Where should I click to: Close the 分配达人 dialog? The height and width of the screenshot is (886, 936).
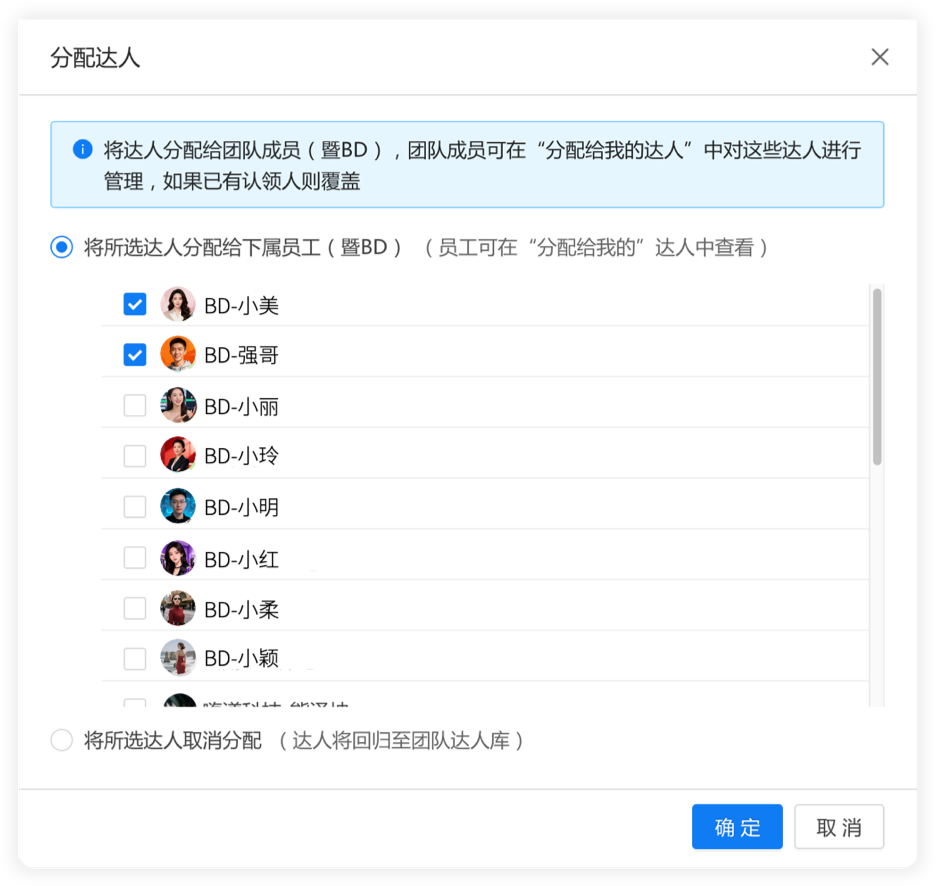pos(880,57)
